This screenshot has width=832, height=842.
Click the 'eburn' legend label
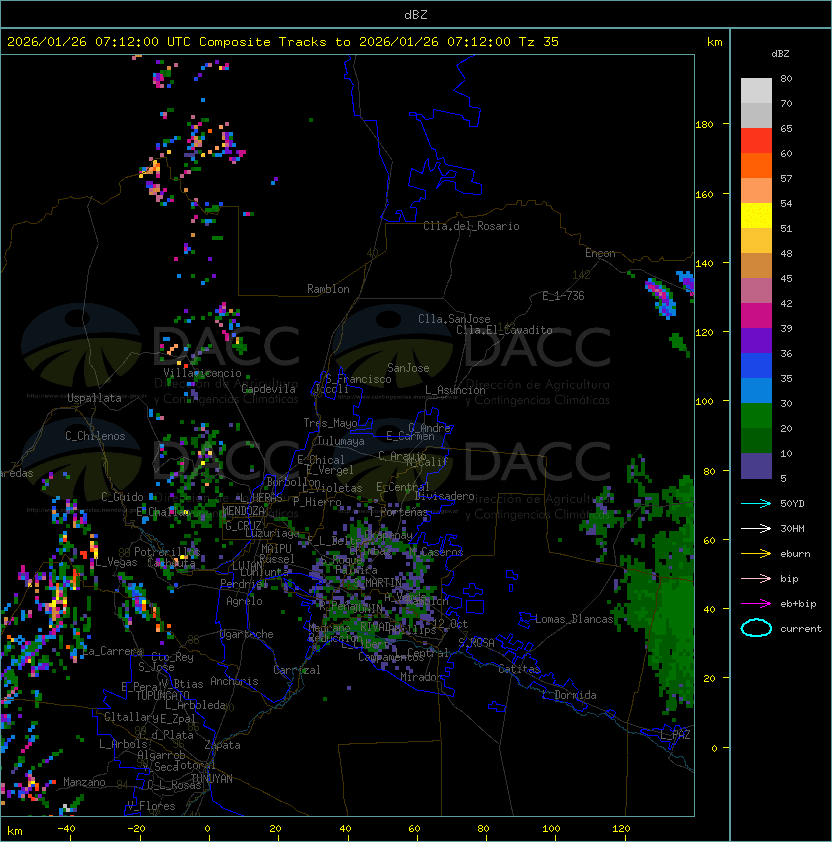click(x=795, y=554)
